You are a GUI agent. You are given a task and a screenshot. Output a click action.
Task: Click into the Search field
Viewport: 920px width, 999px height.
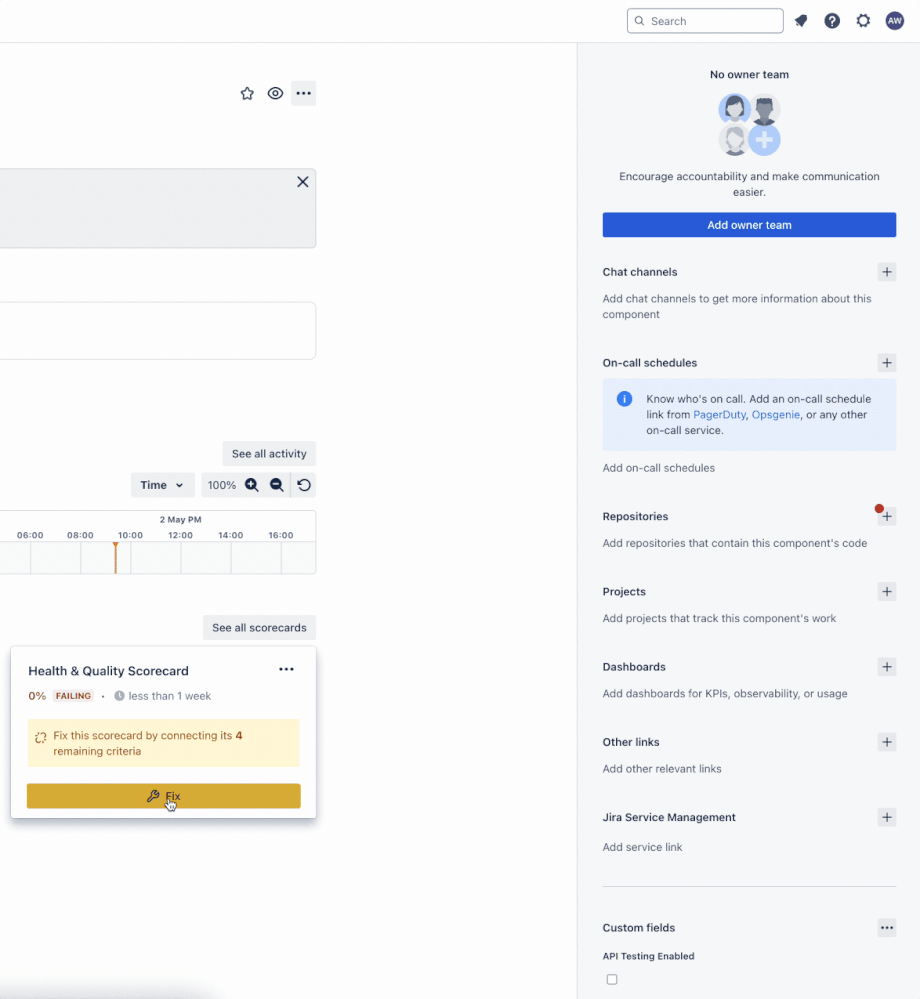click(705, 21)
